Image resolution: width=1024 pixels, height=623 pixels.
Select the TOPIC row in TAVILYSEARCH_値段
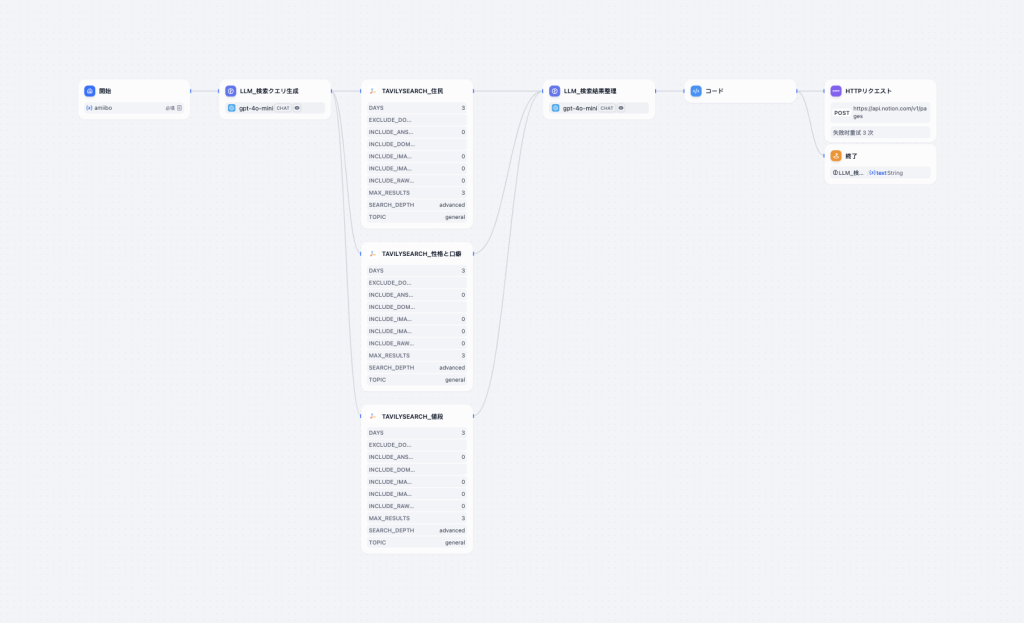click(416, 542)
